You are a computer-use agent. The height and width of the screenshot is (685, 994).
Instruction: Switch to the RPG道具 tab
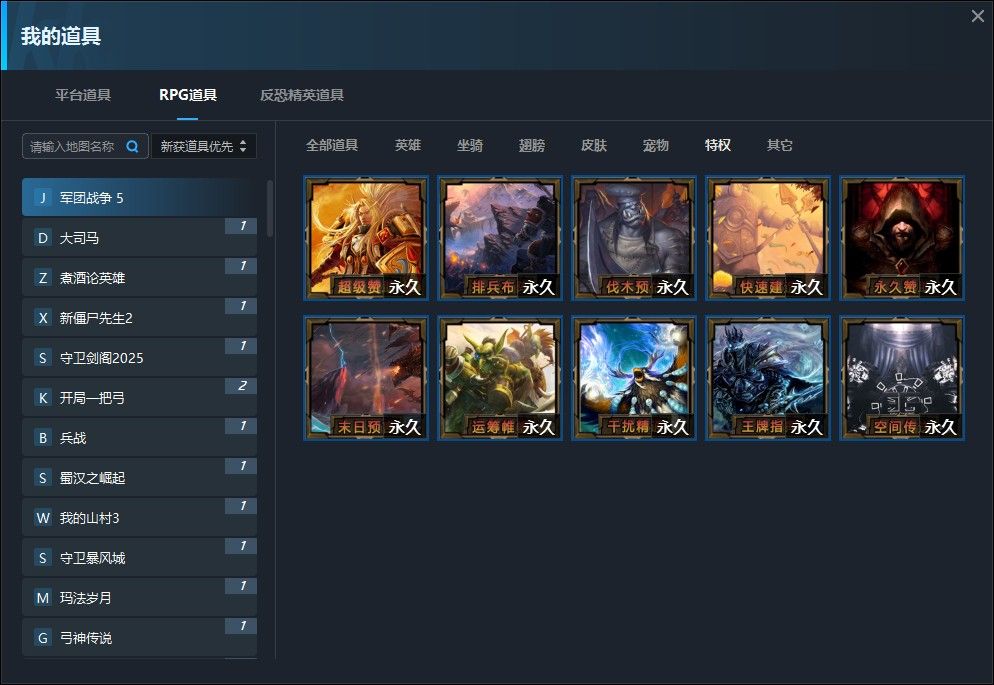pos(188,95)
